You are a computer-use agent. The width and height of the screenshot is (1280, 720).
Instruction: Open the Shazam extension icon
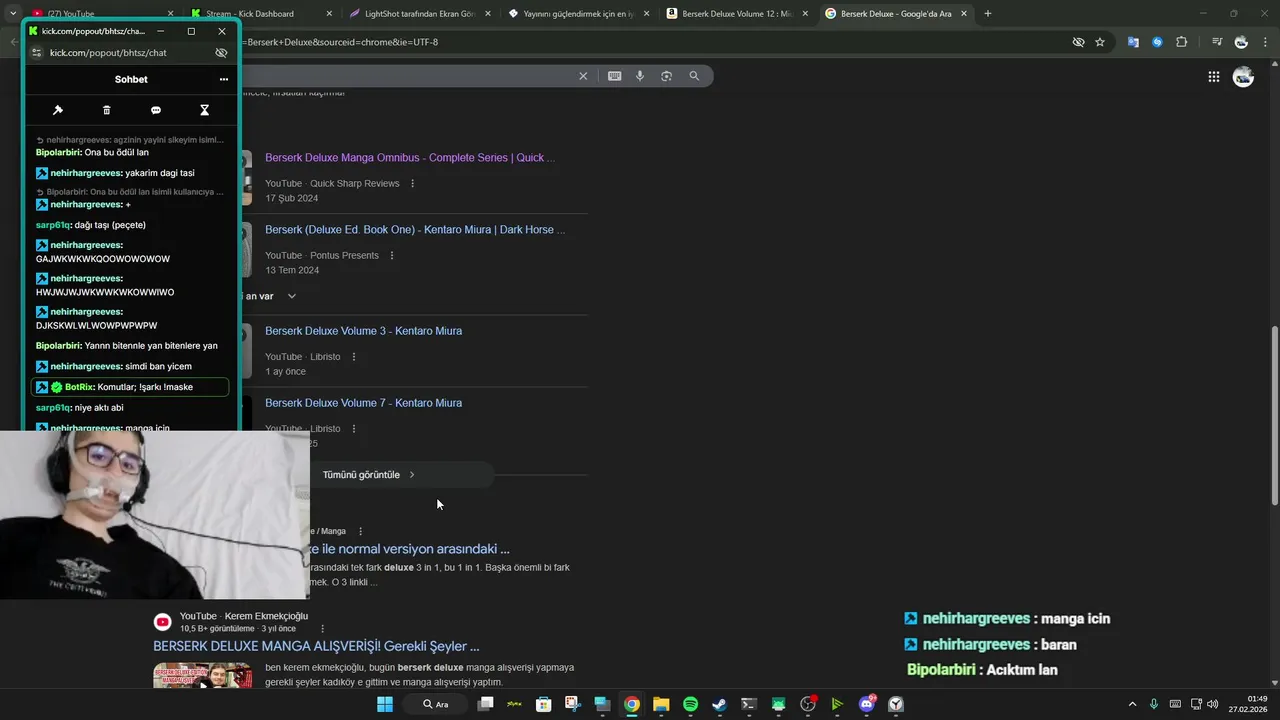[x=1157, y=42]
